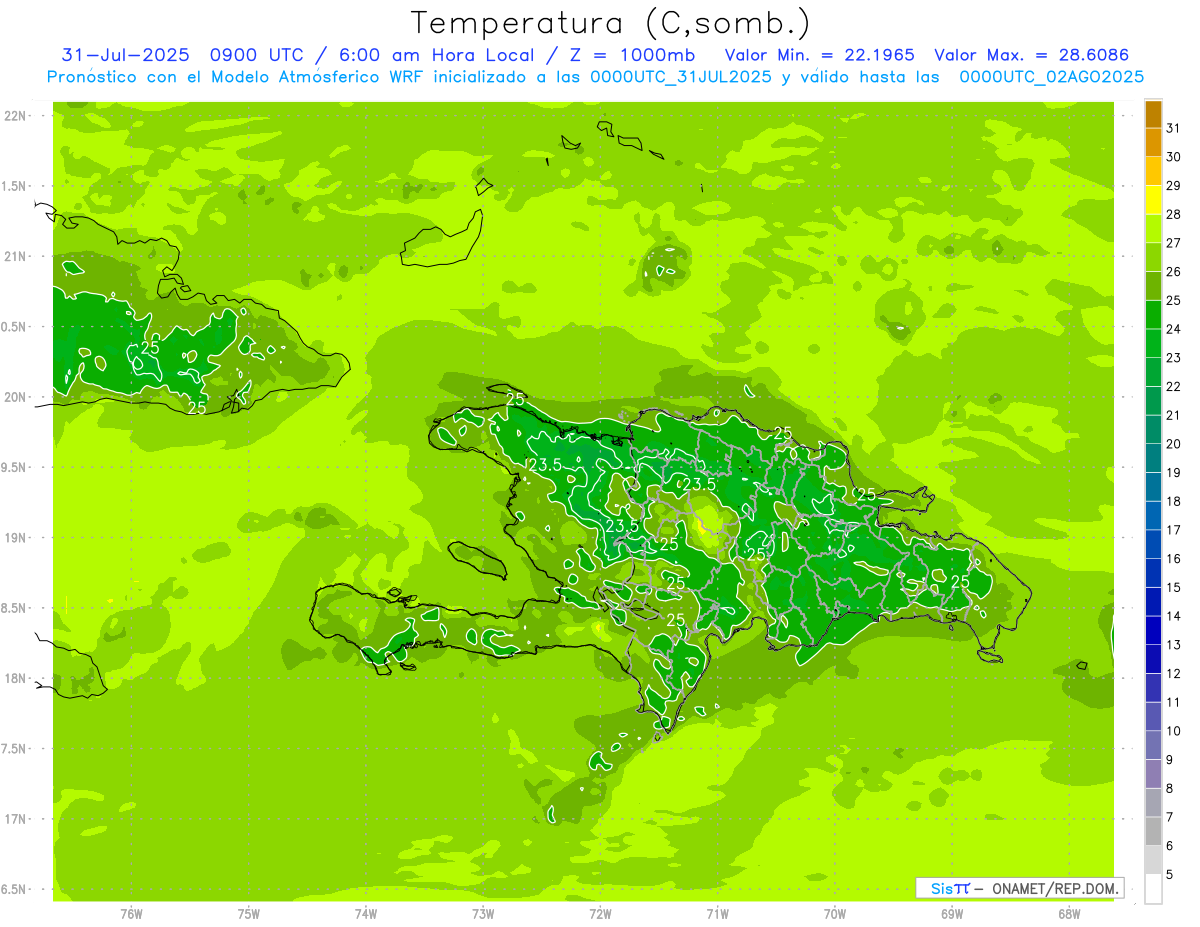This screenshot has height=927, width=1200.
Task: Select the date text '31-Jul-2025'
Action: coord(126,55)
